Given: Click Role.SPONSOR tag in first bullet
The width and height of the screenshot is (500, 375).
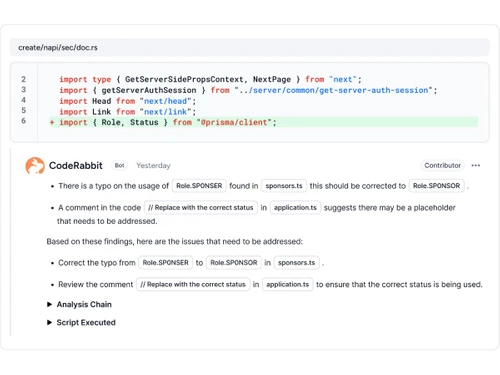Looking at the screenshot, I should [x=436, y=186].
